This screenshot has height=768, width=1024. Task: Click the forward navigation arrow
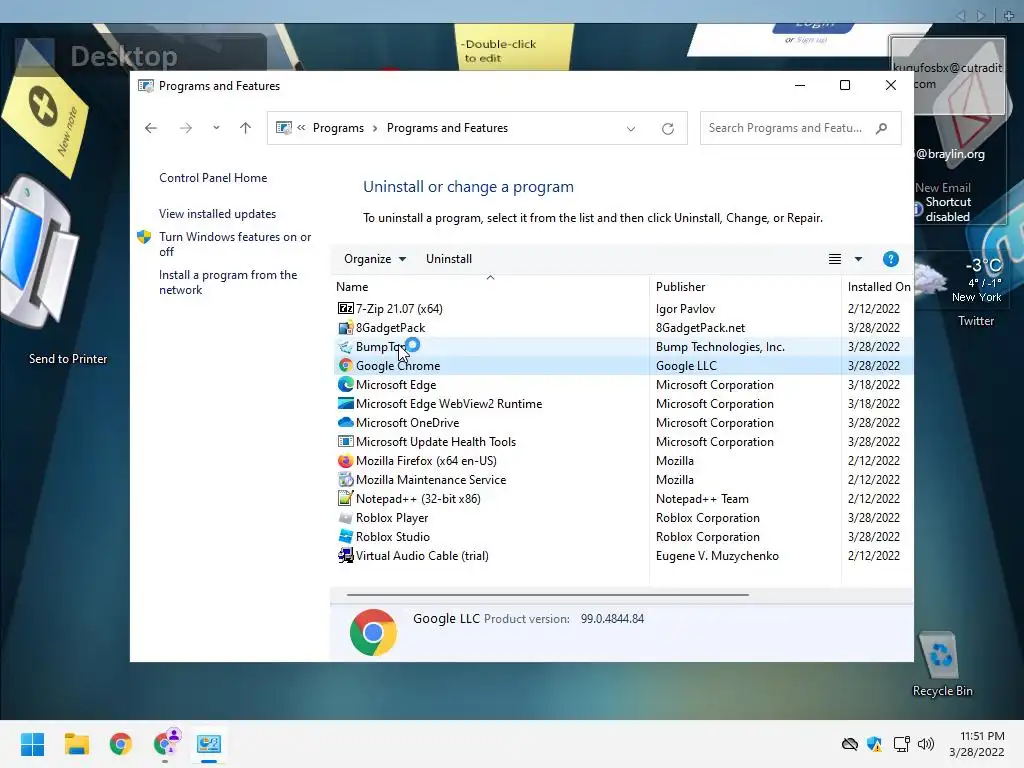[x=186, y=128]
